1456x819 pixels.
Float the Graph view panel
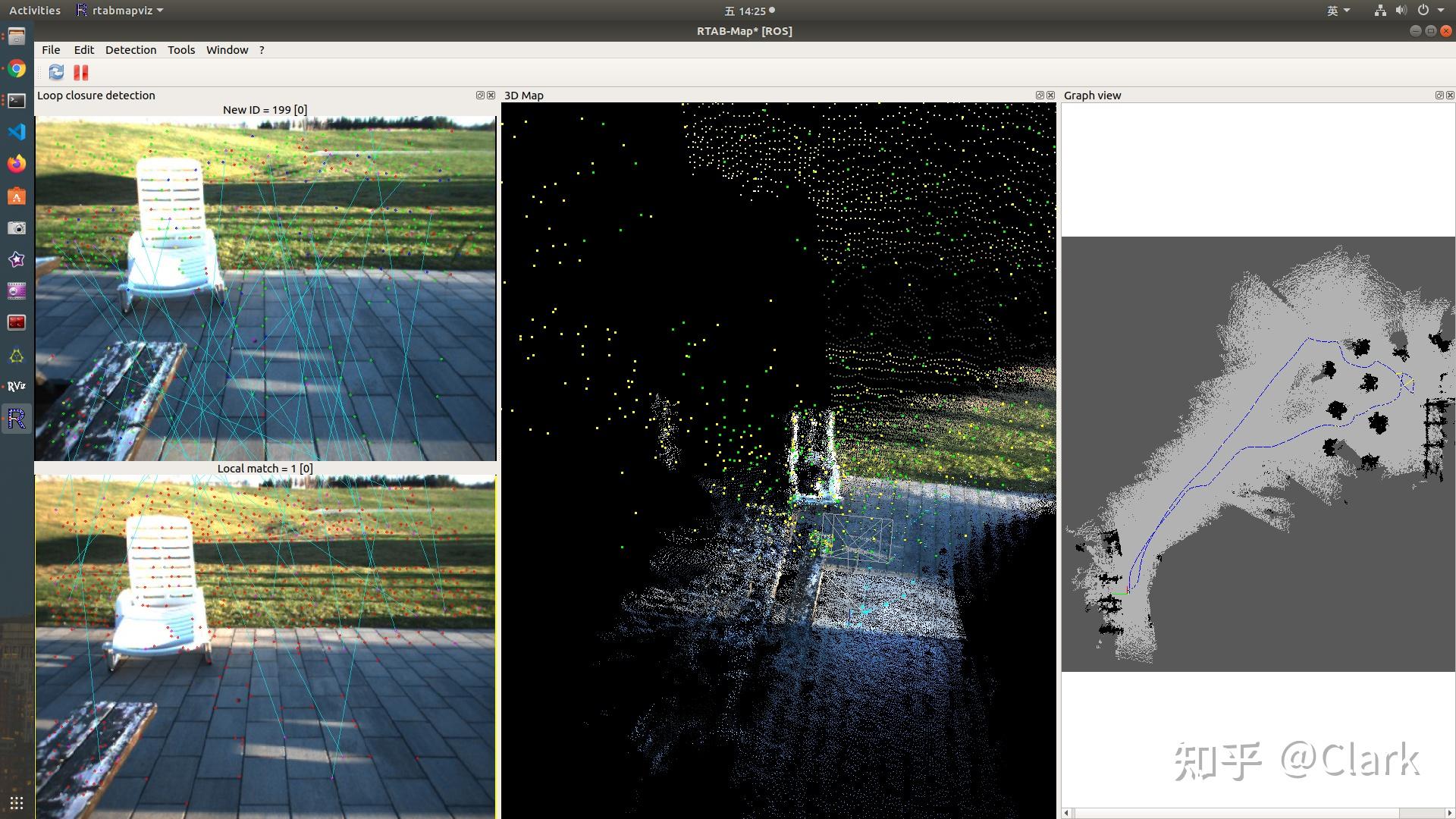click(1439, 96)
